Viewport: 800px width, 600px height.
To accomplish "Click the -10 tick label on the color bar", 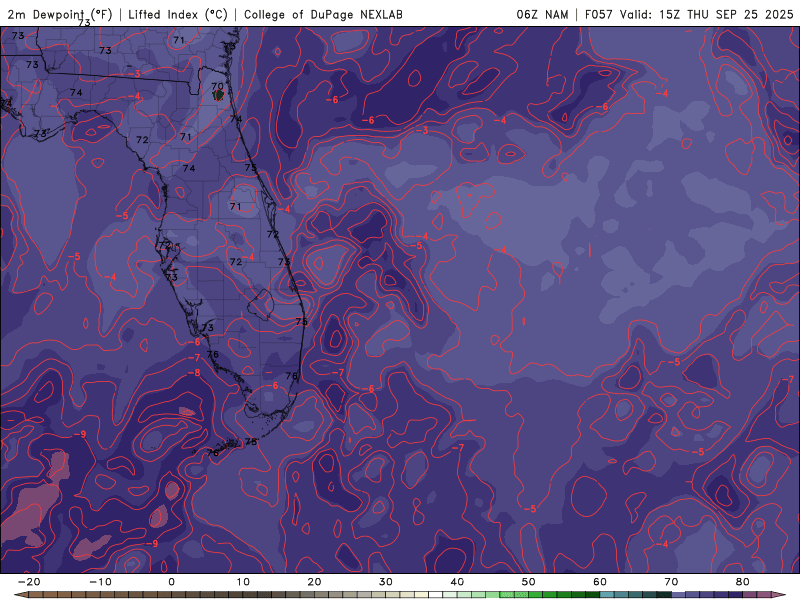I will click(100, 582).
